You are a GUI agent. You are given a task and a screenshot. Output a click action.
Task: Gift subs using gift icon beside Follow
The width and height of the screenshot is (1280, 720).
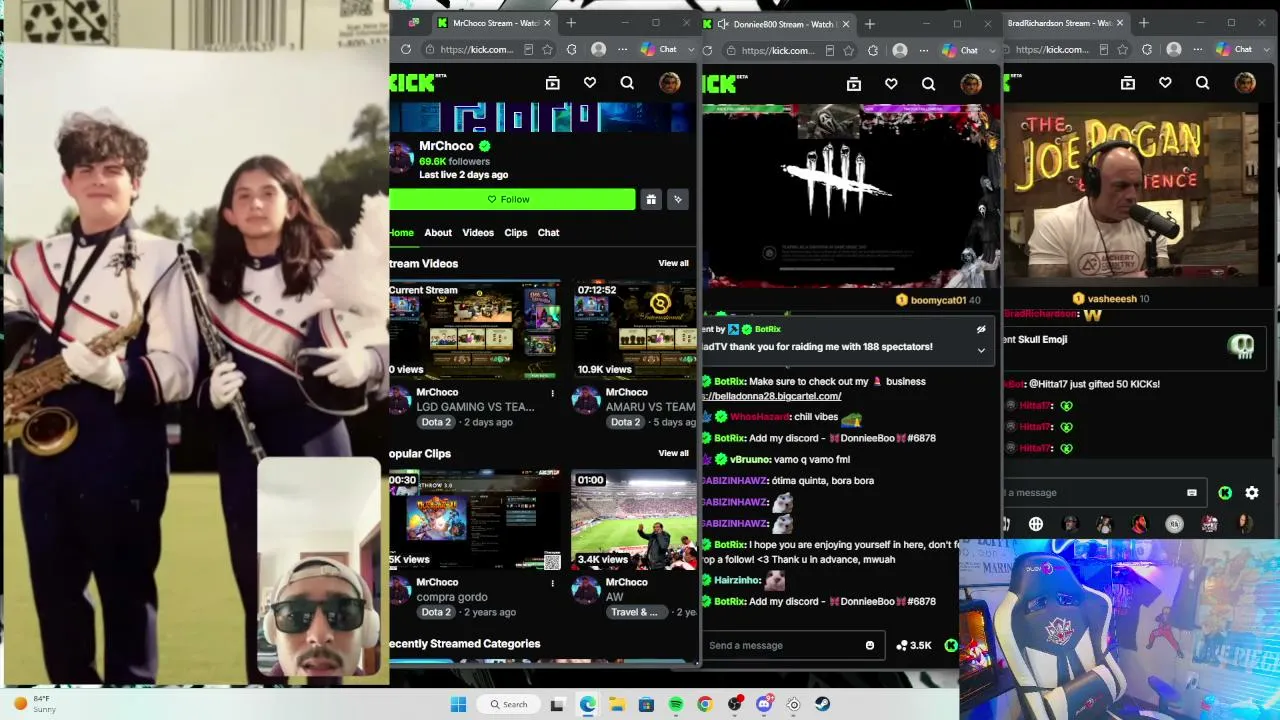[x=651, y=199]
